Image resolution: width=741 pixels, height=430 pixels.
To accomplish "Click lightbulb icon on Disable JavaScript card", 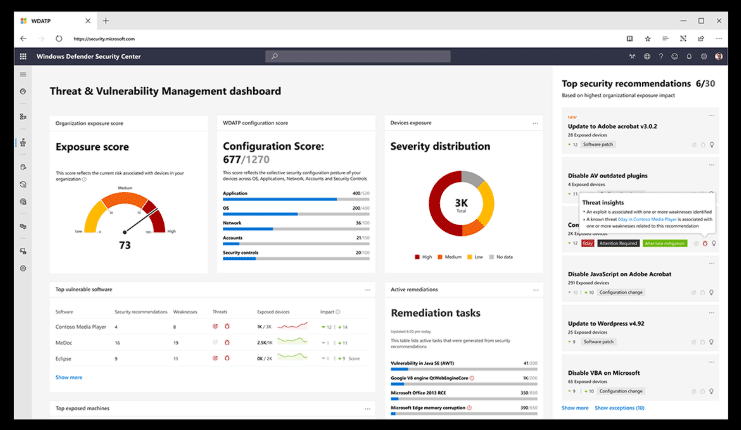I will pos(712,292).
